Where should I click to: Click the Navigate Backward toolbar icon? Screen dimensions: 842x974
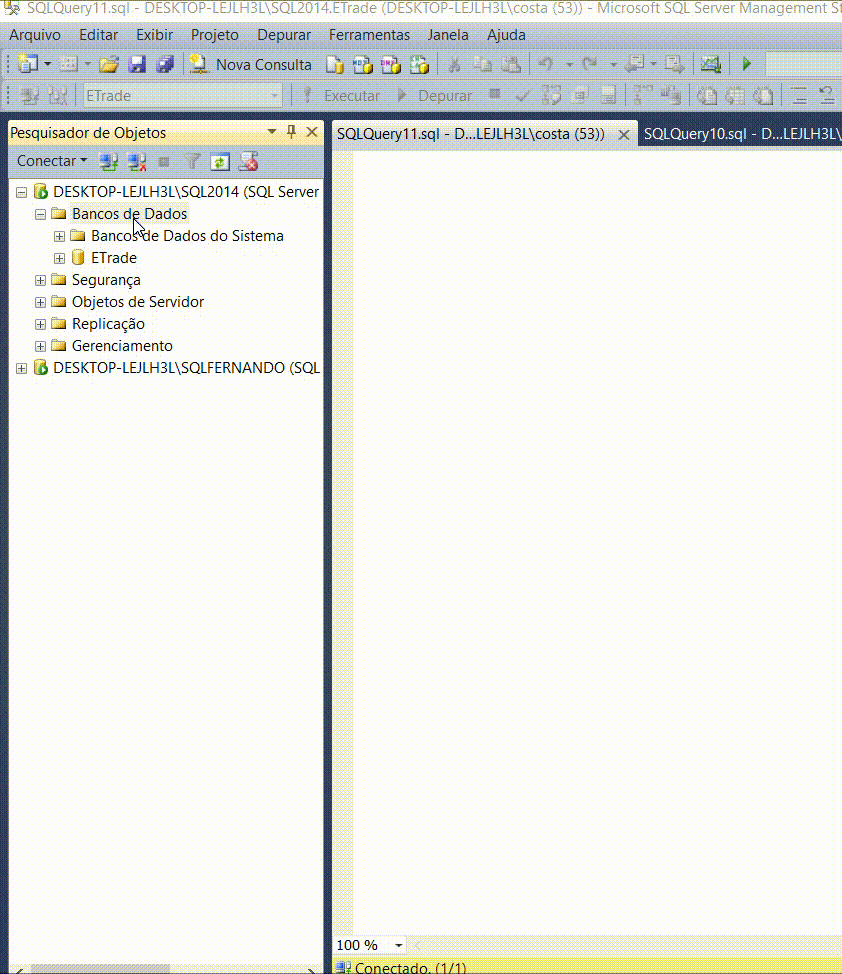tap(634, 64)
